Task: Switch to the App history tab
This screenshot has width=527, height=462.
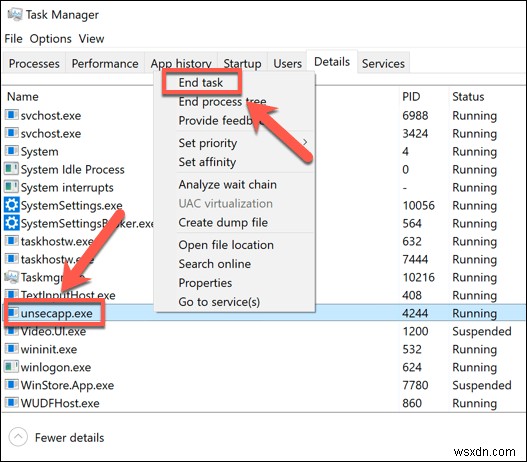Action: [181, 63]
